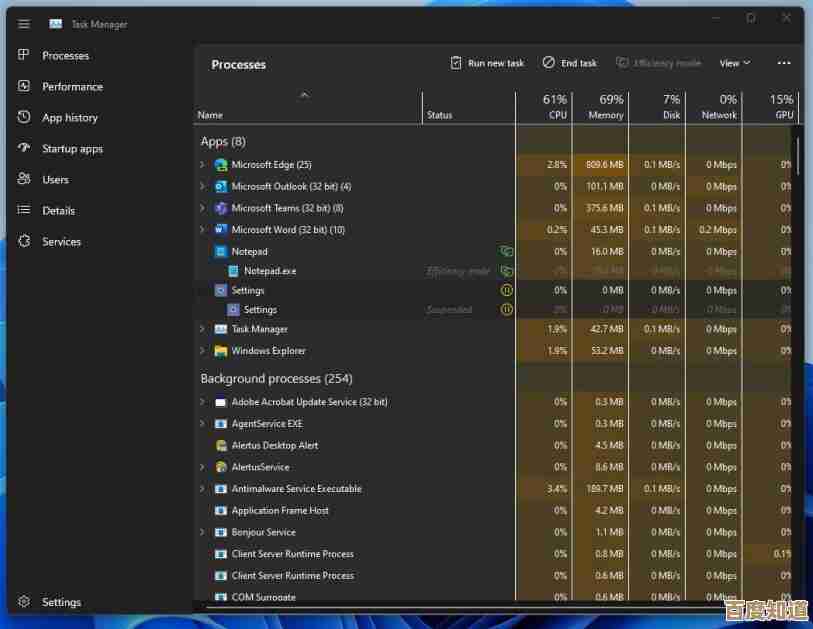
Task: Open the Users section
Action: click(x=57, y=179)
